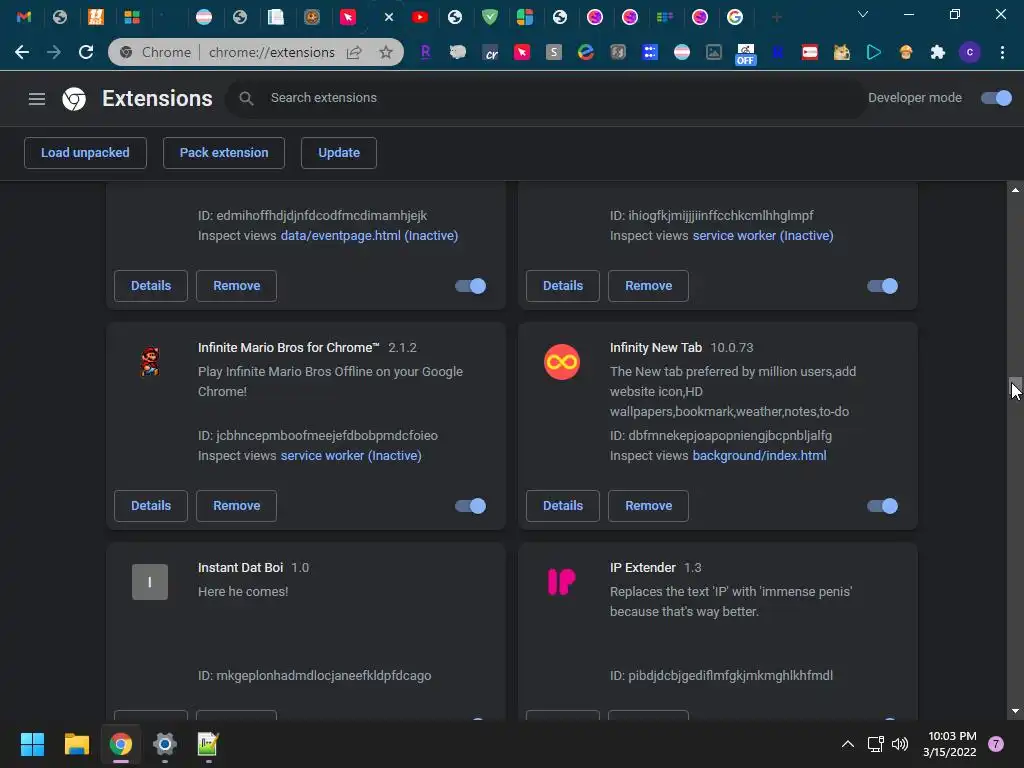Viewport: 1024px width, 768px height.
Task: Open Settings gear from taskbar
Action: point(165,744)
